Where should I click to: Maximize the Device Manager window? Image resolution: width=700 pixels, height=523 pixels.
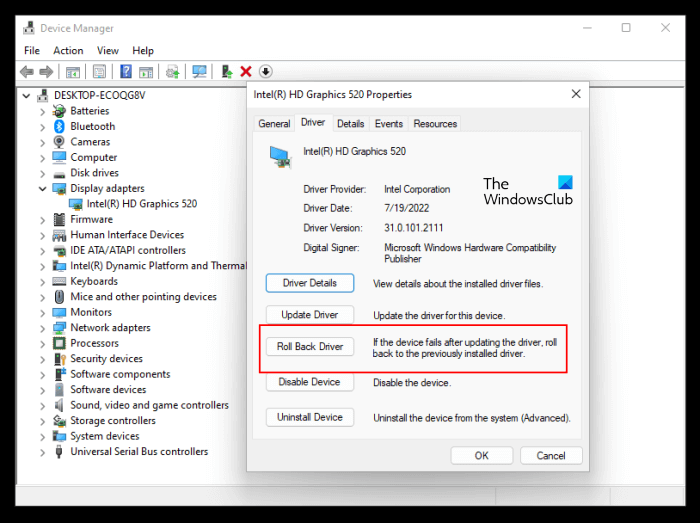click(626, 28)
